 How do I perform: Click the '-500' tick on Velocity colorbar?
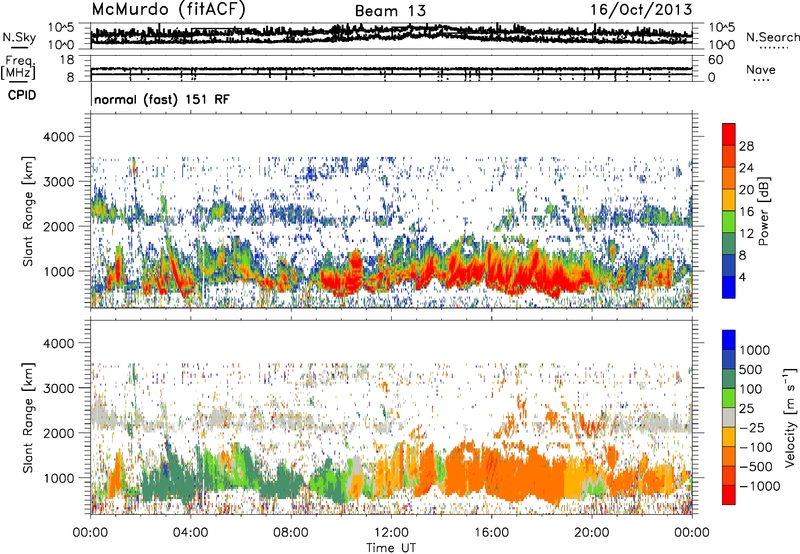(x=756, y=467)
